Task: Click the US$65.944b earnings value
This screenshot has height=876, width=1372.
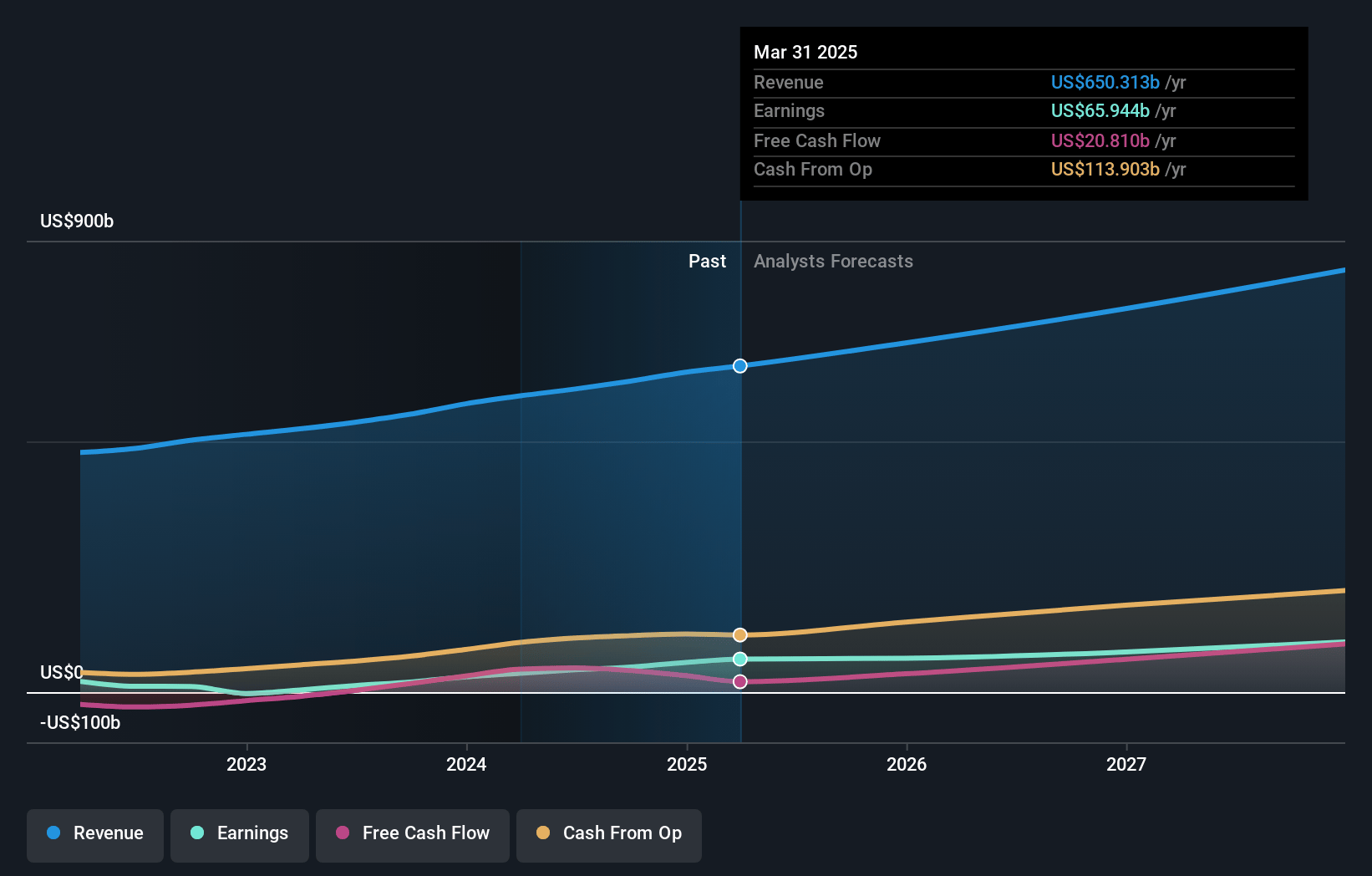Action: pyautogui.click(x=1100, y=110)
